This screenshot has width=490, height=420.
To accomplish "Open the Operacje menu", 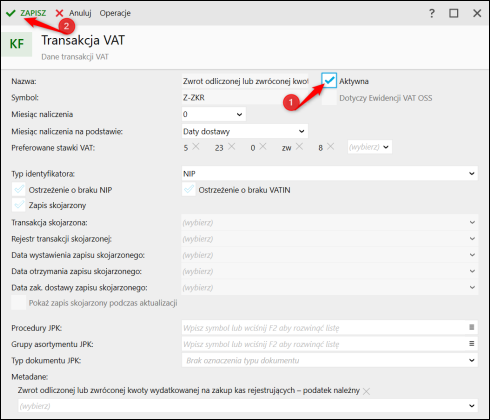I will [x=115, y=13].
